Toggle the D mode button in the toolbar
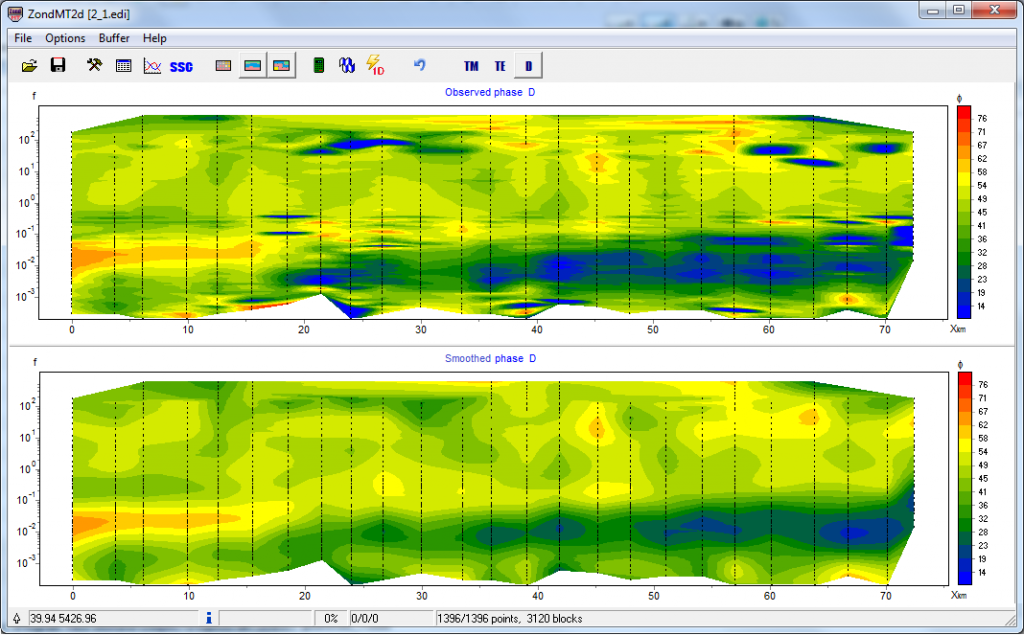This screenshot has width=1024, height=635. 528,67
